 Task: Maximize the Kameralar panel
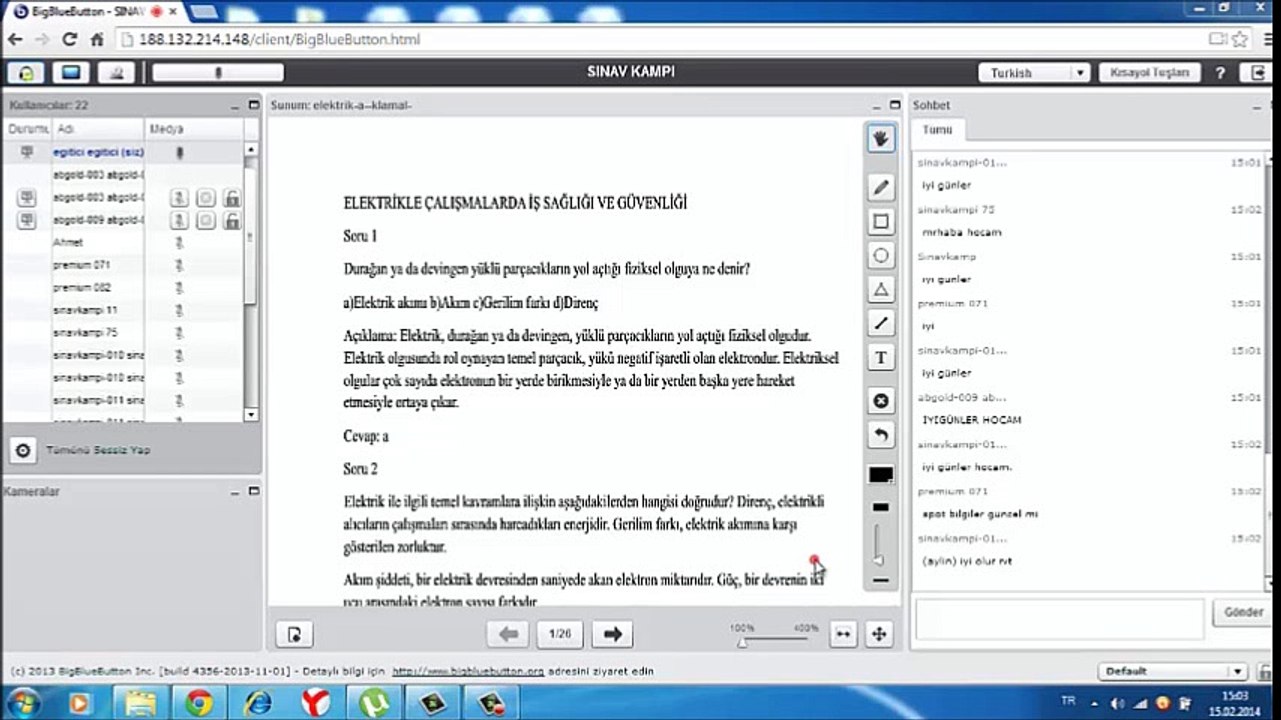(254, 491)
